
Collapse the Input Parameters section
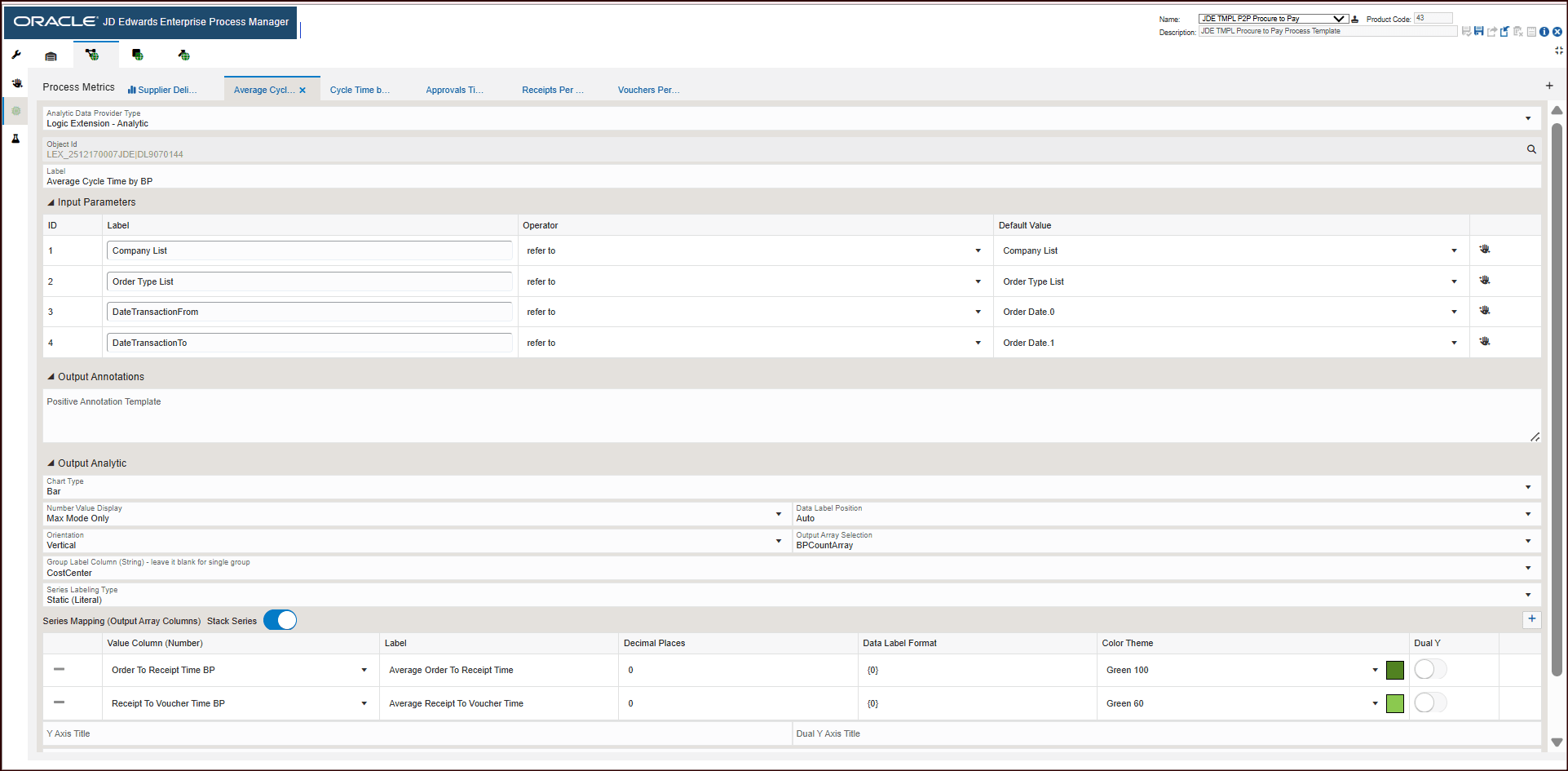coord(51,202)
